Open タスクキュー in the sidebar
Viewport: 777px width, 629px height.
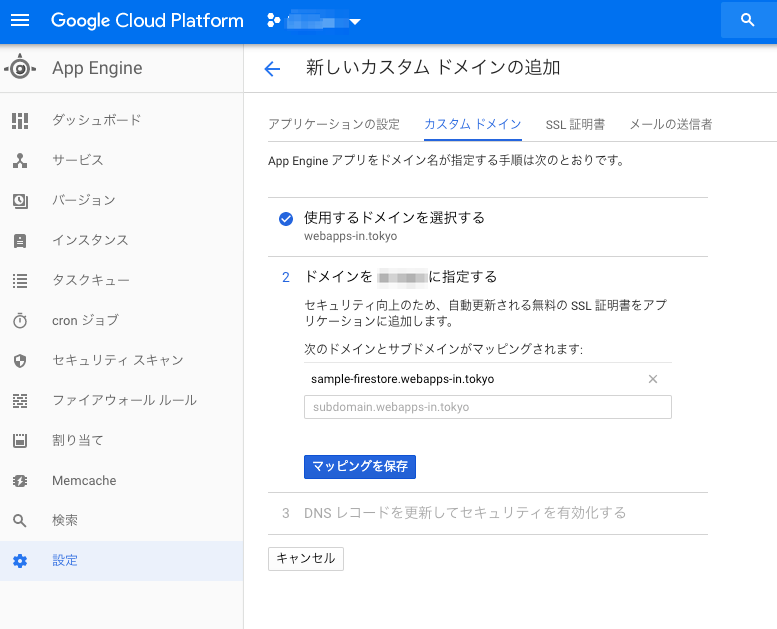(121, 281)
